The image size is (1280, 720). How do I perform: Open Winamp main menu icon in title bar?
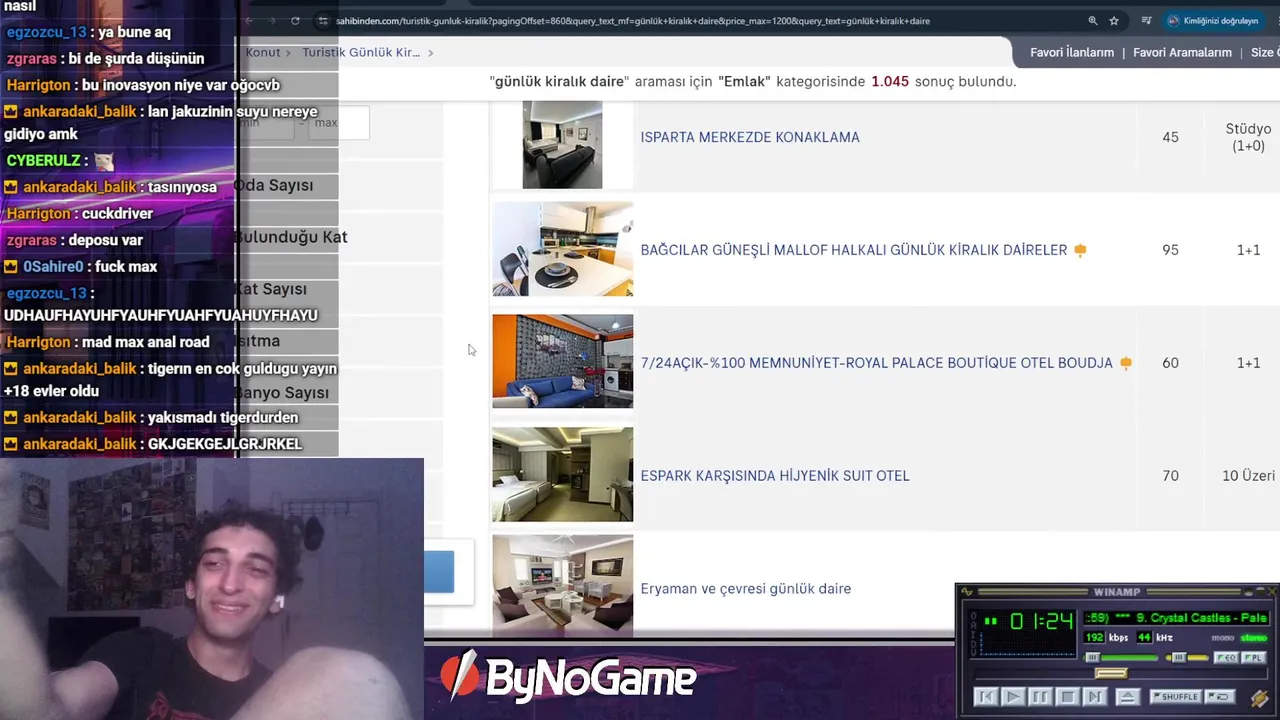pyautogui.click(x=967, y=592)
